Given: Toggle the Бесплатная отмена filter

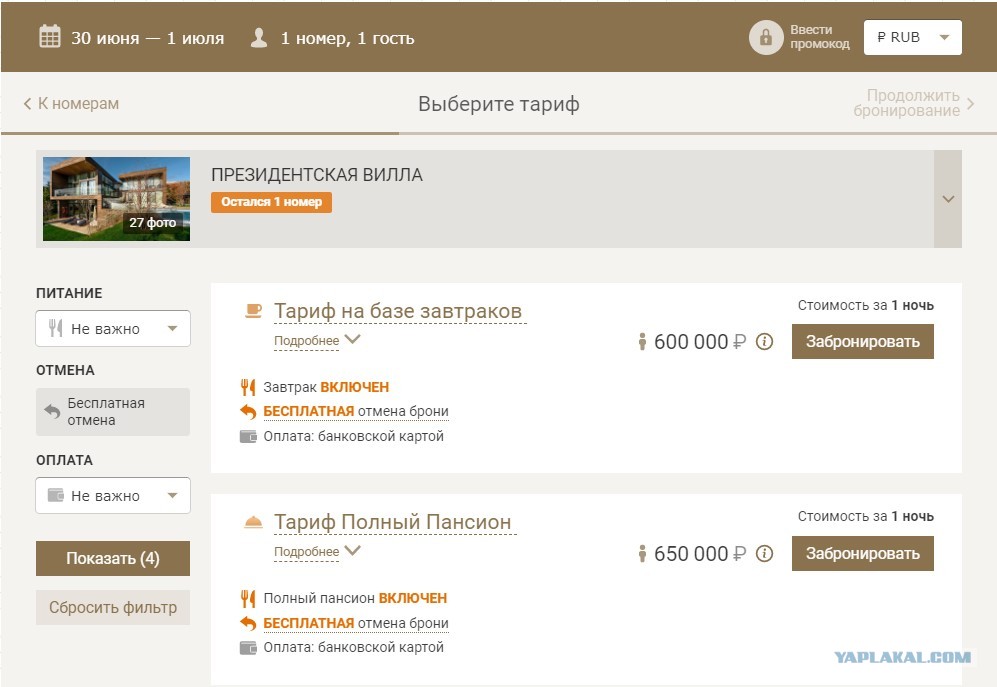Looking at the screenshot, I should pyautogui.click(x=113, y=412).
